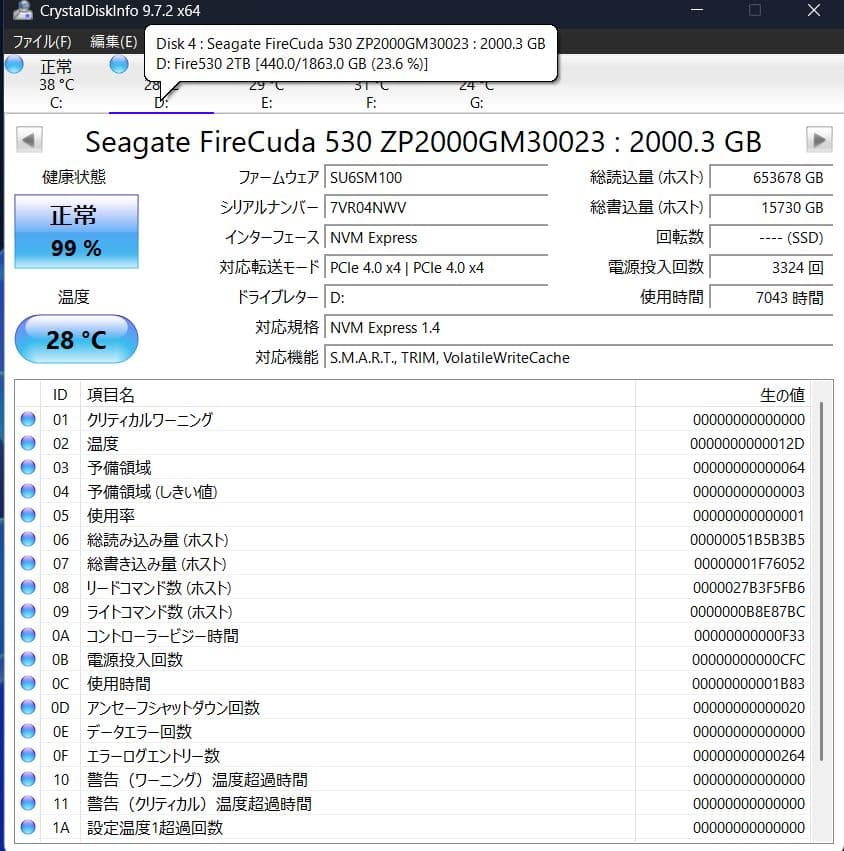This screenshot has width=844, height=851.
Task: Click the status indicator next to 温度 row
Action: (x=27, y=443)
